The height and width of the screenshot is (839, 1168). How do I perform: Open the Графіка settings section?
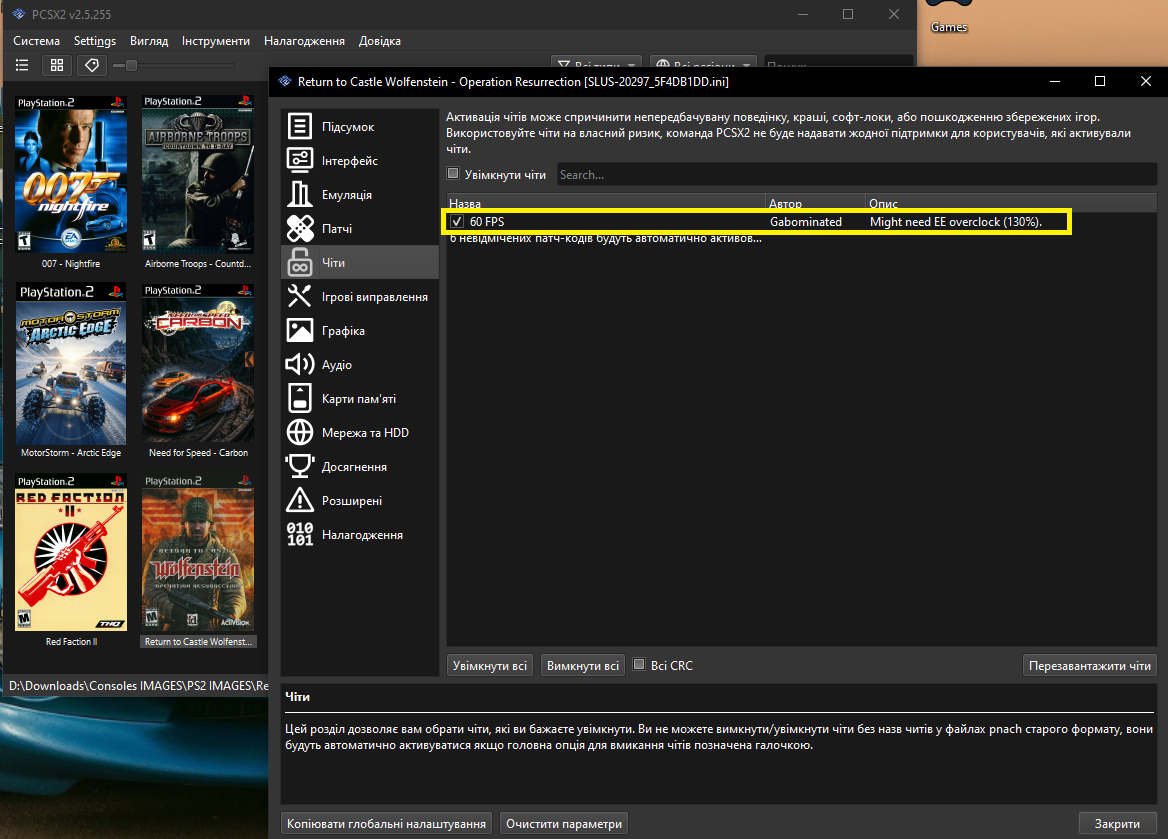tap(342, 331)
